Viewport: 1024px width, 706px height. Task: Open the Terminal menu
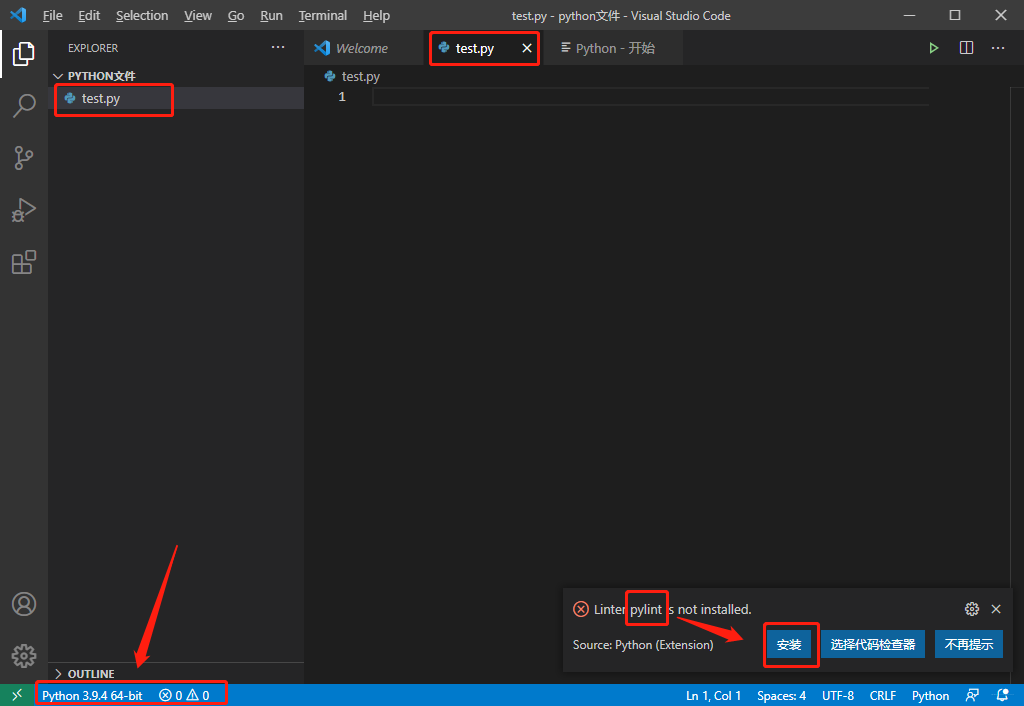(322, 15)
